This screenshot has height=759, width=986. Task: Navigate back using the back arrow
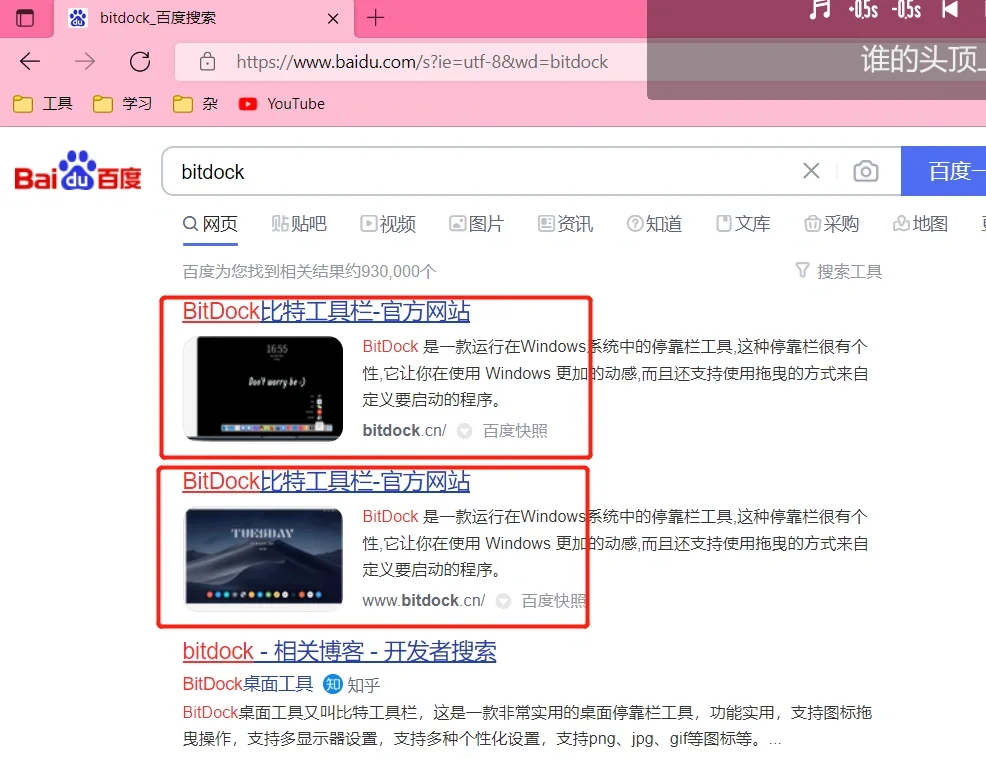(29, 61)
